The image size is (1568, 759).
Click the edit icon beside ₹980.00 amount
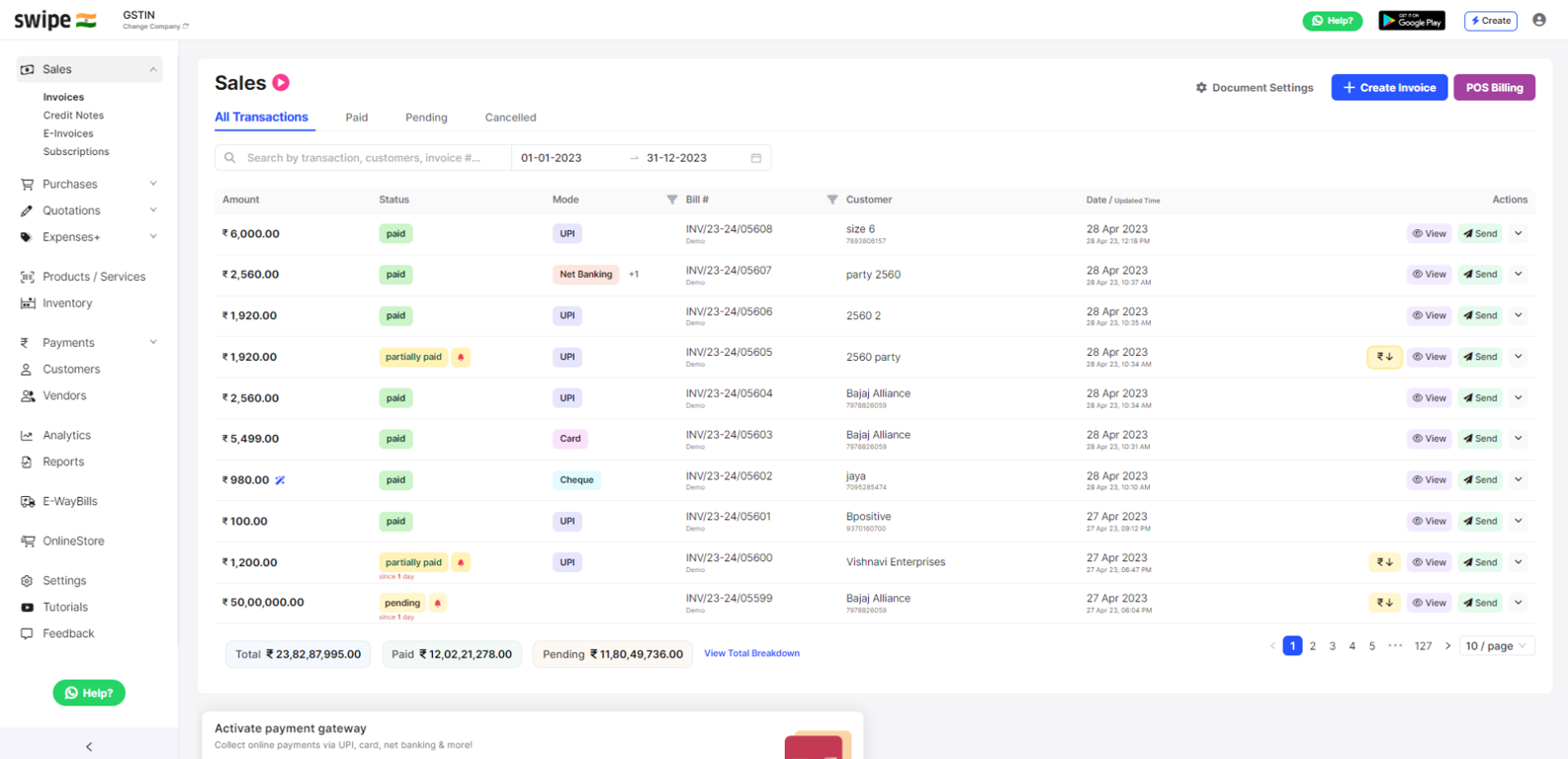280,480
